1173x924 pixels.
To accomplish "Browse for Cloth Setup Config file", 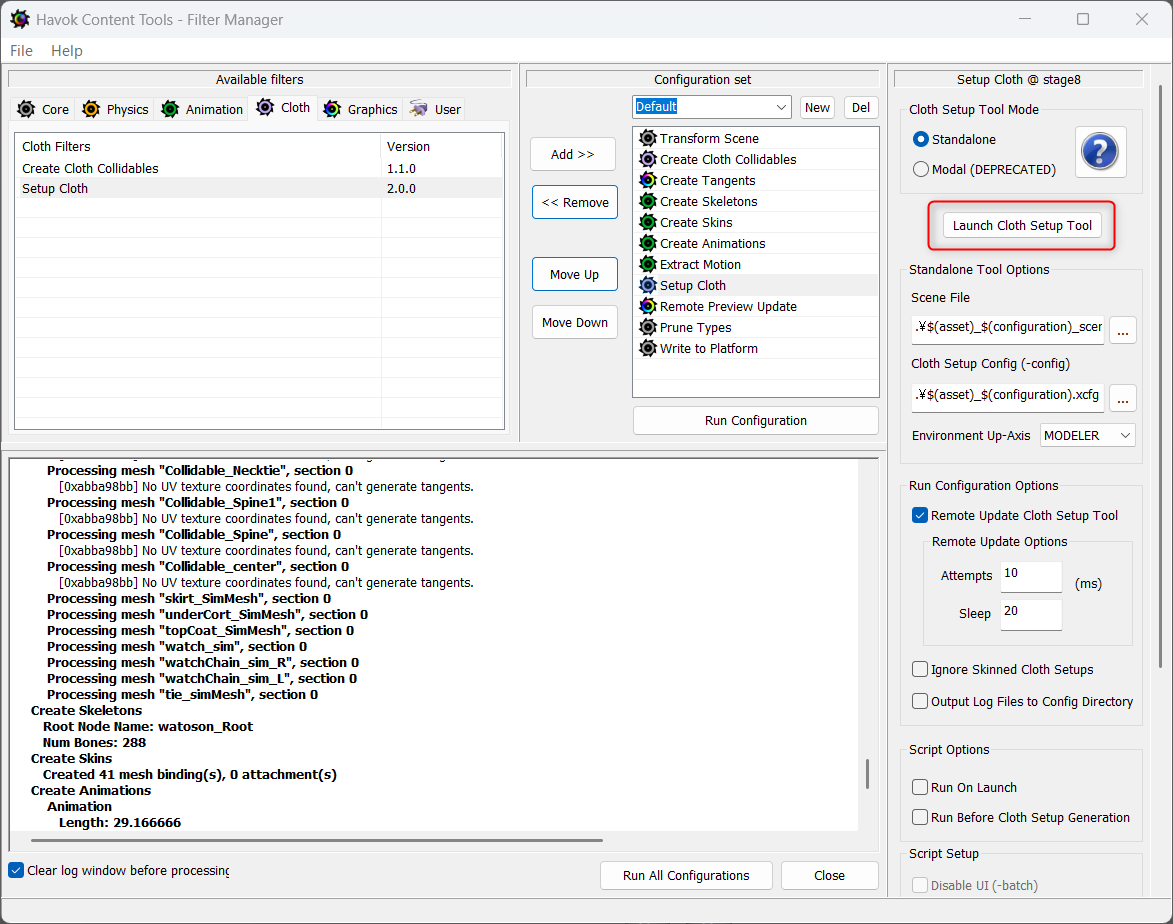I will click(x=1123, y=398).
